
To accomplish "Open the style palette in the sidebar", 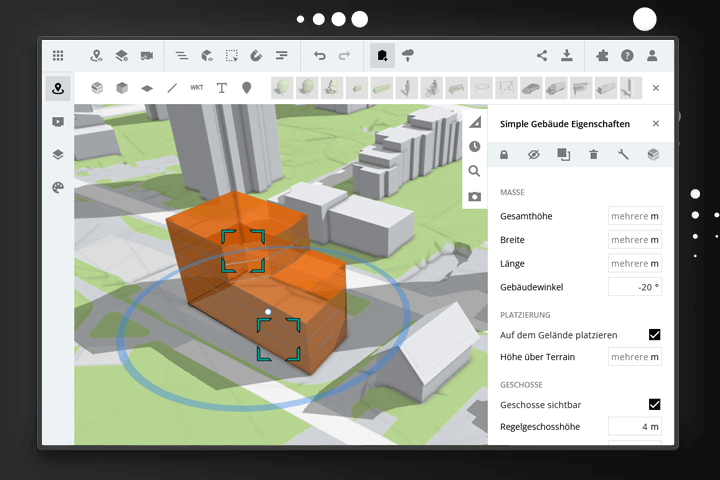I will 58,187.
